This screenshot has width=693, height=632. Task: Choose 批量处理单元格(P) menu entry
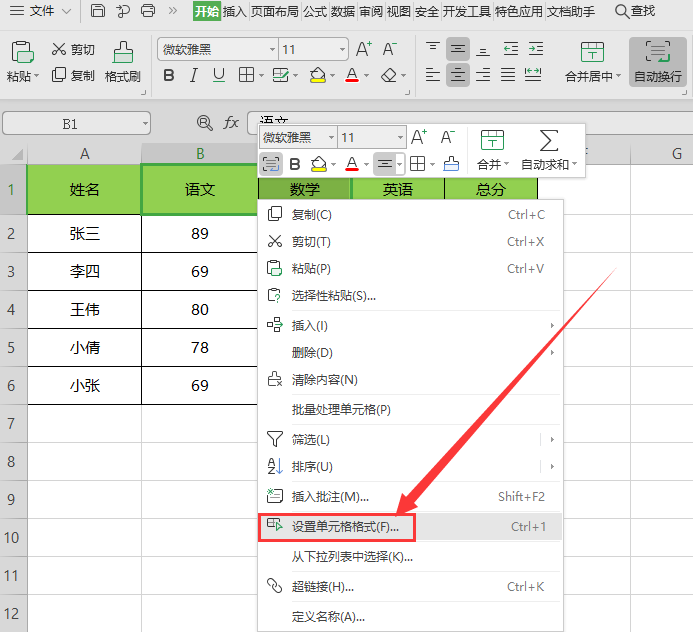410,410
